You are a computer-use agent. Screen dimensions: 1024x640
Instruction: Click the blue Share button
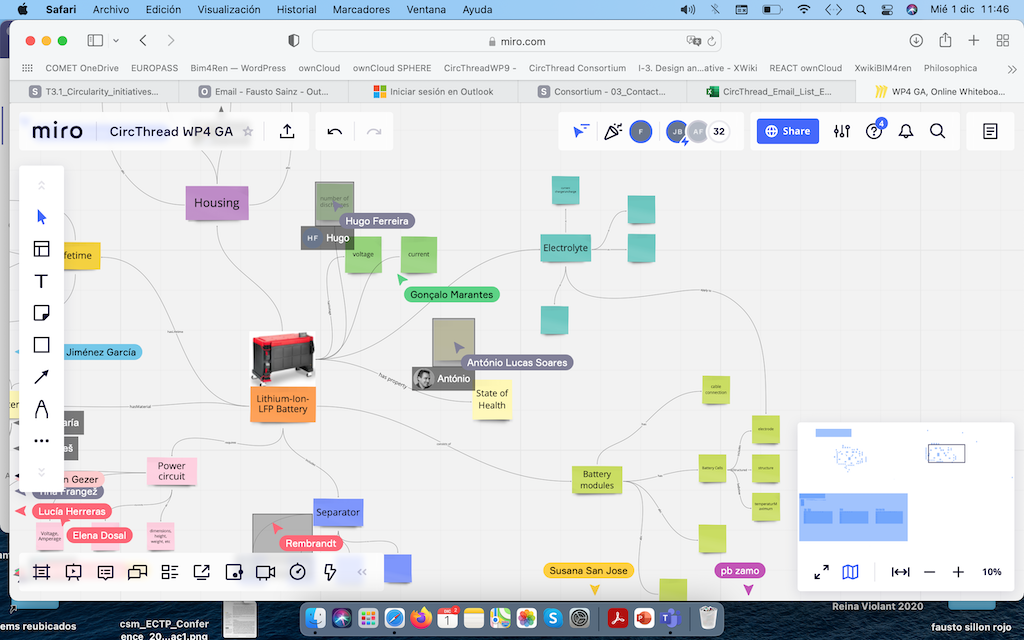coord(788,131)
